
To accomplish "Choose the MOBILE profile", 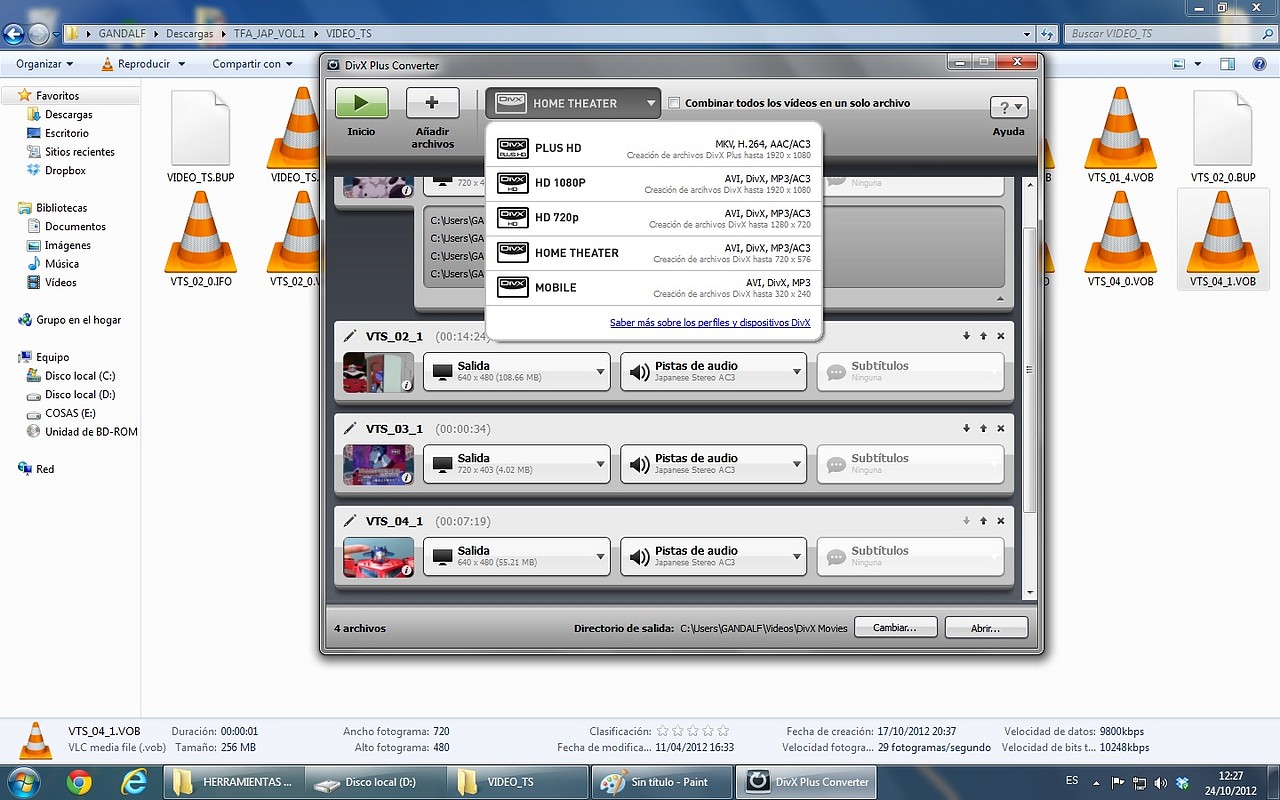I will point(654,288).
